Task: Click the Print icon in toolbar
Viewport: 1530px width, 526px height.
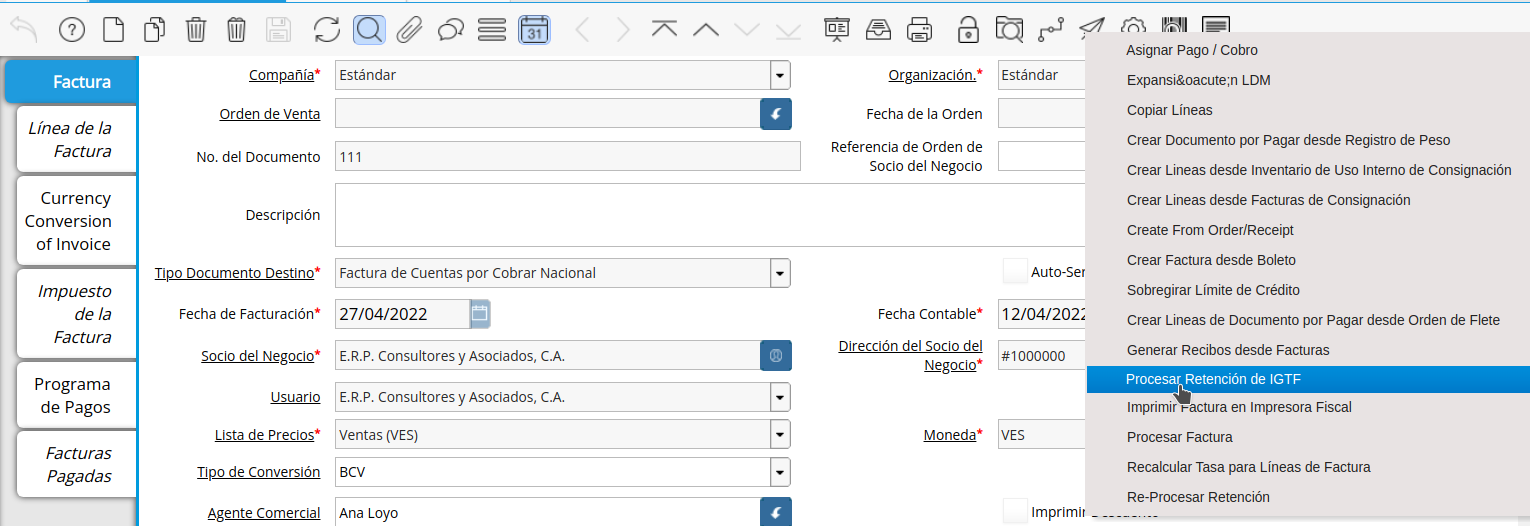Action: [x=919, y=30]
